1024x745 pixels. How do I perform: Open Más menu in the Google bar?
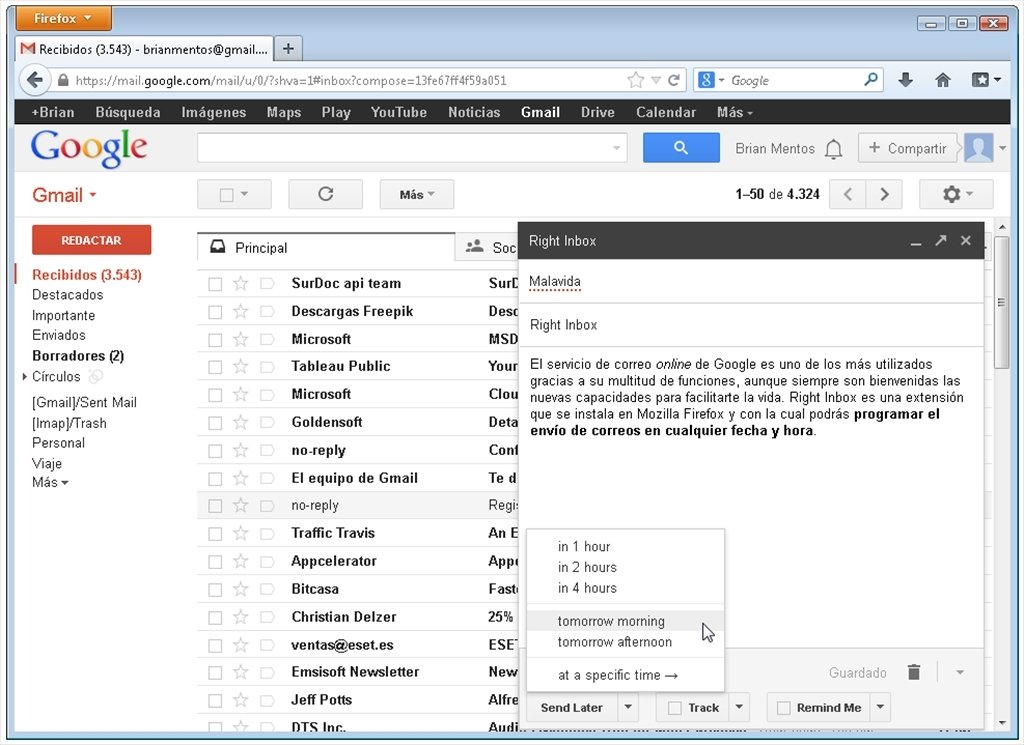[x=735, y=112]
